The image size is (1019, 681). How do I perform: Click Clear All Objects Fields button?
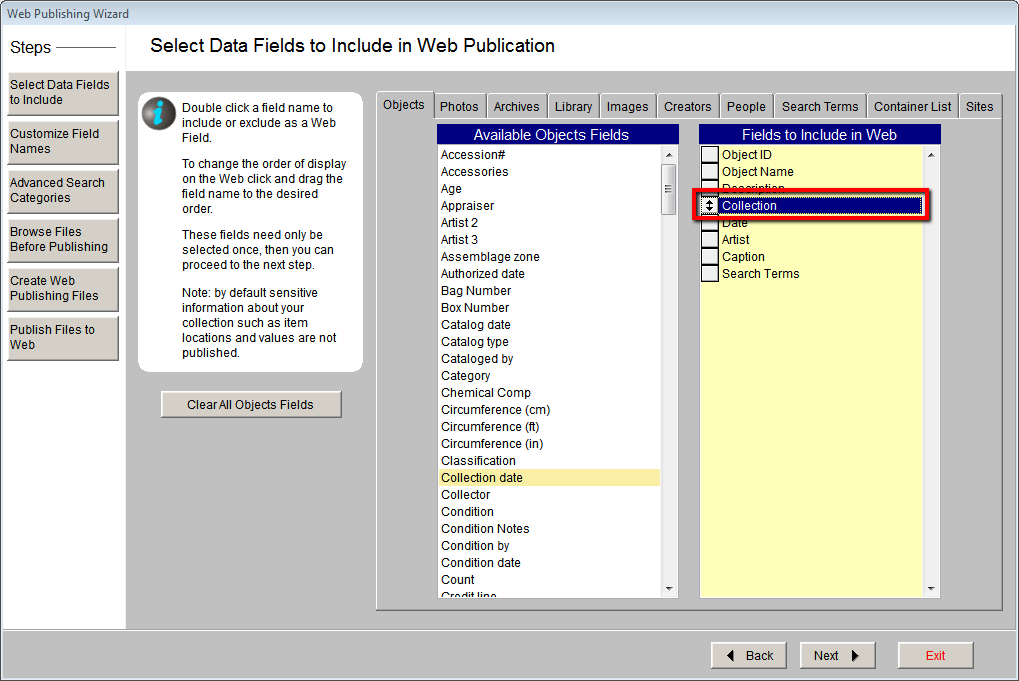pos(251,405)
